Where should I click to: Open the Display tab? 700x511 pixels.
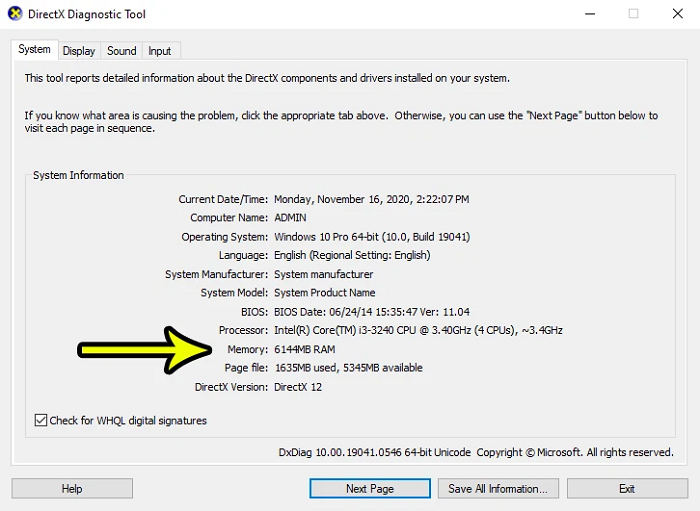point(79,51)
